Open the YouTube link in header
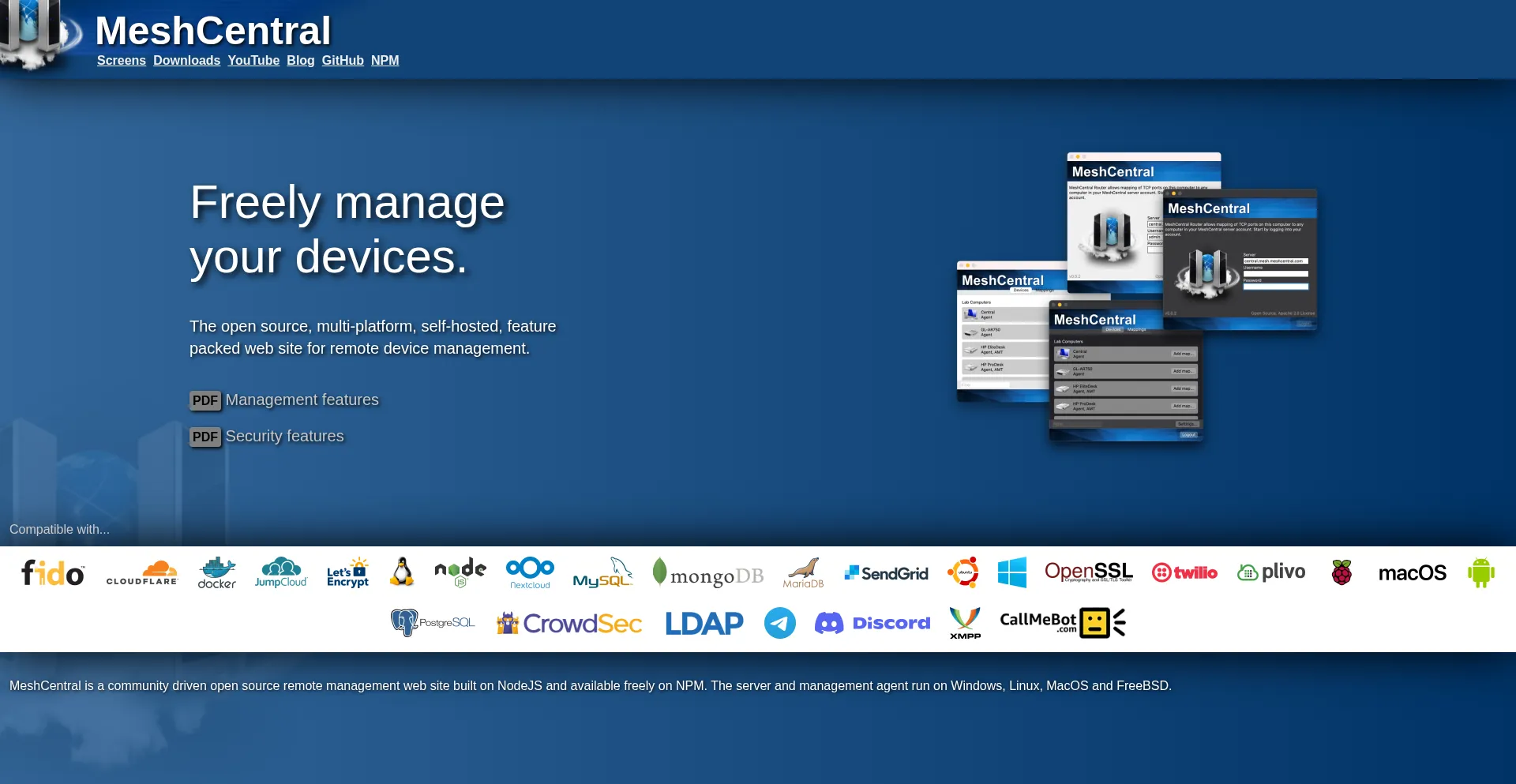 (253, 61)
